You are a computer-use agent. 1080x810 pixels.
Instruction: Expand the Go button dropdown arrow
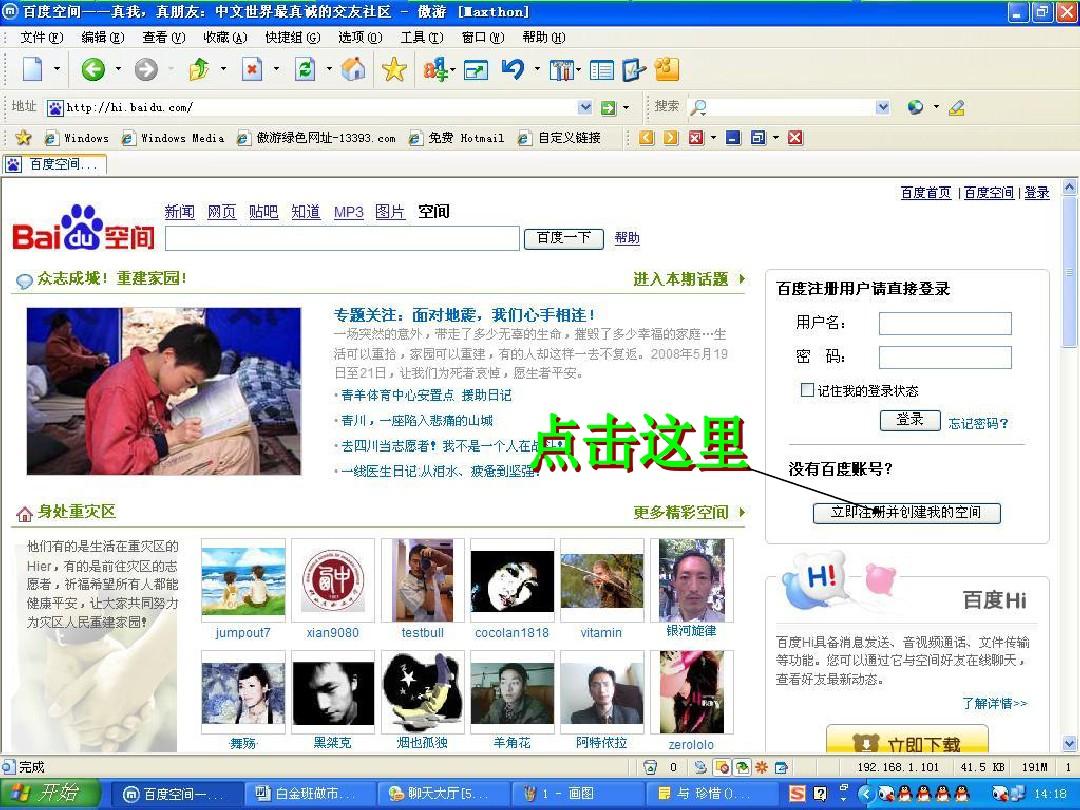(x=626, y=107)
